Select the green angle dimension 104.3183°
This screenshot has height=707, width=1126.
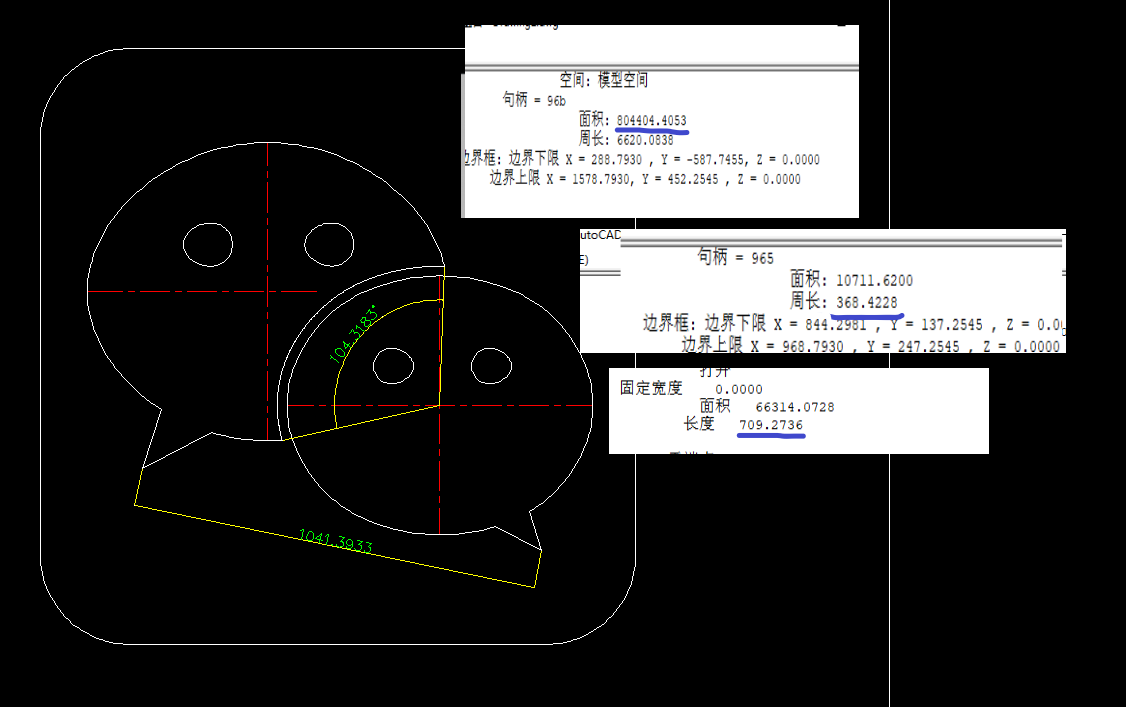(x=353, y=334)
